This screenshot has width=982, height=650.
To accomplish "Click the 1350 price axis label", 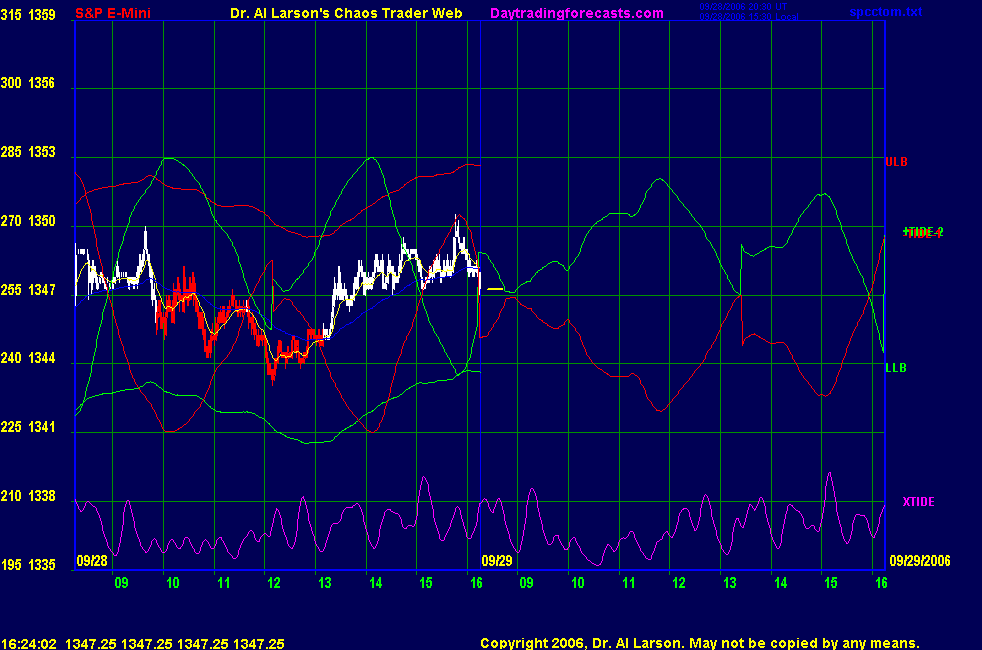I will [x=45, y=221].
